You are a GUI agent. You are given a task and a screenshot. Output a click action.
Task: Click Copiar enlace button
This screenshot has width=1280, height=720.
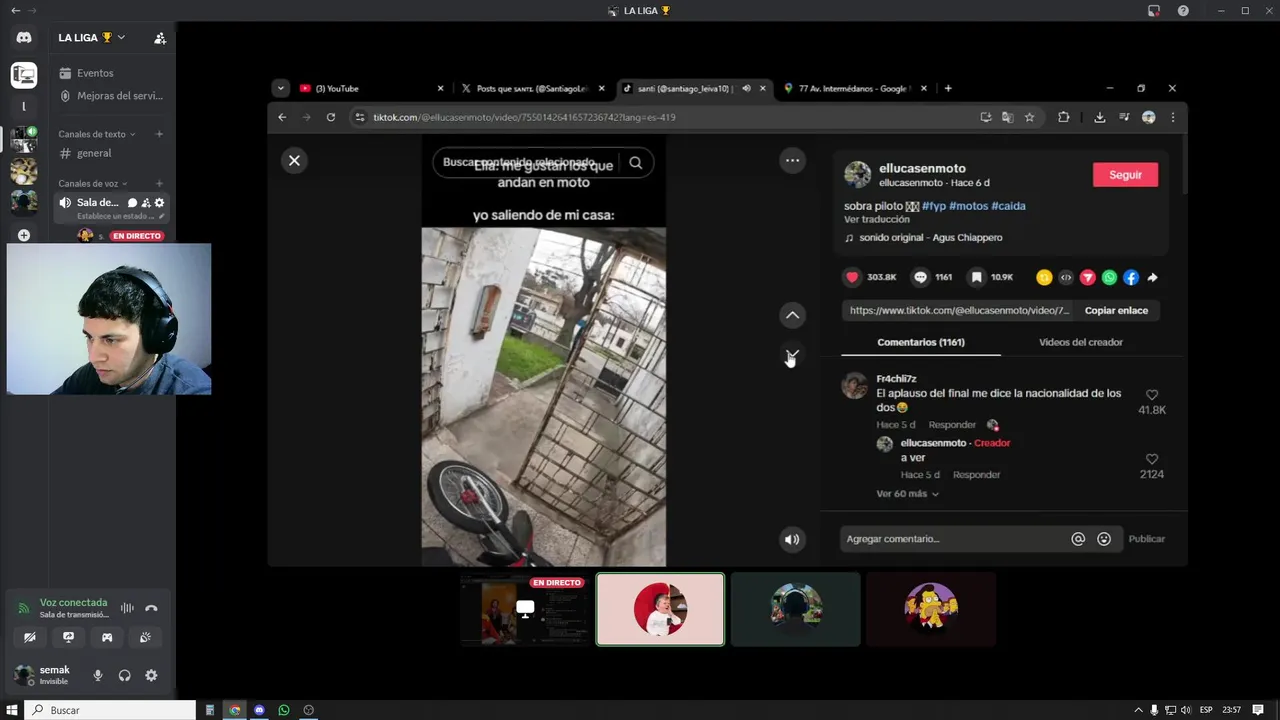(x=1116, y=310)
